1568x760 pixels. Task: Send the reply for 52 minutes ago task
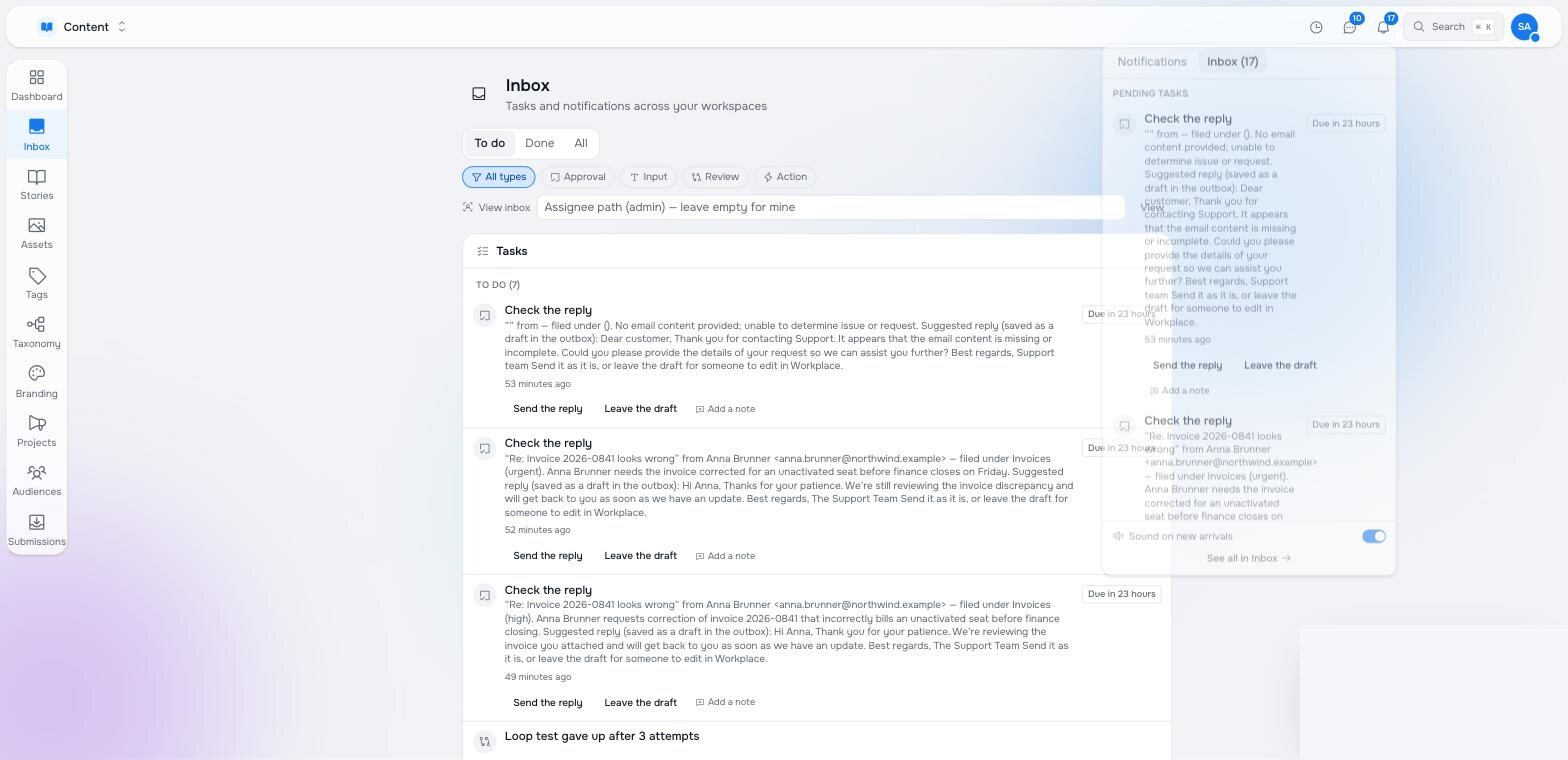coord(547,556)
